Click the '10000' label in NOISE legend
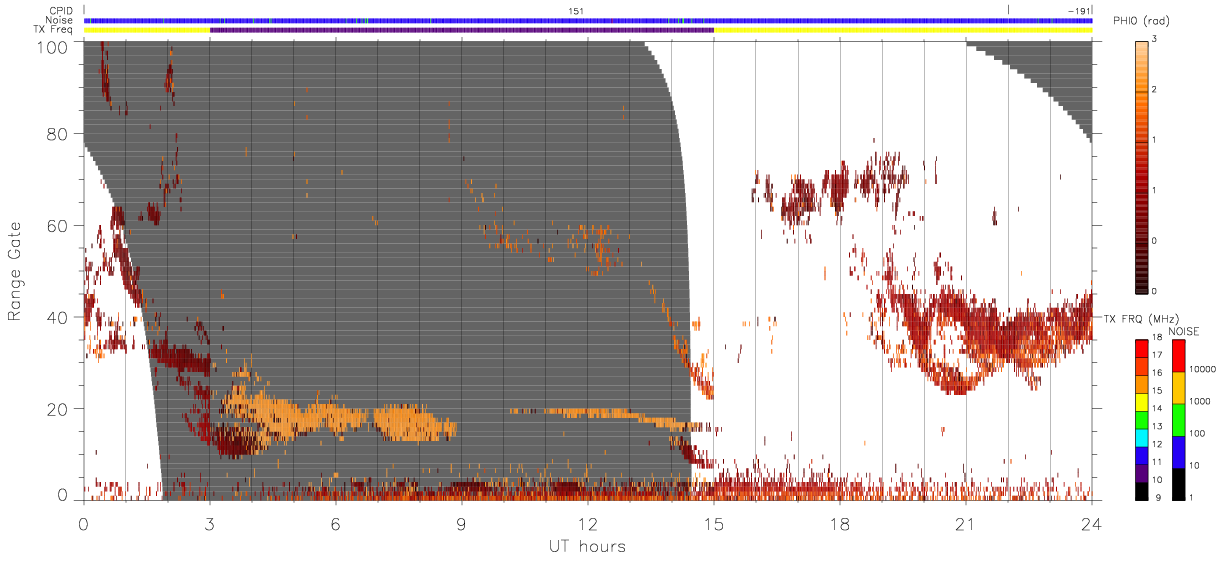Image resolution: width=1228 pixels, height=567 pixels. 1201,369
